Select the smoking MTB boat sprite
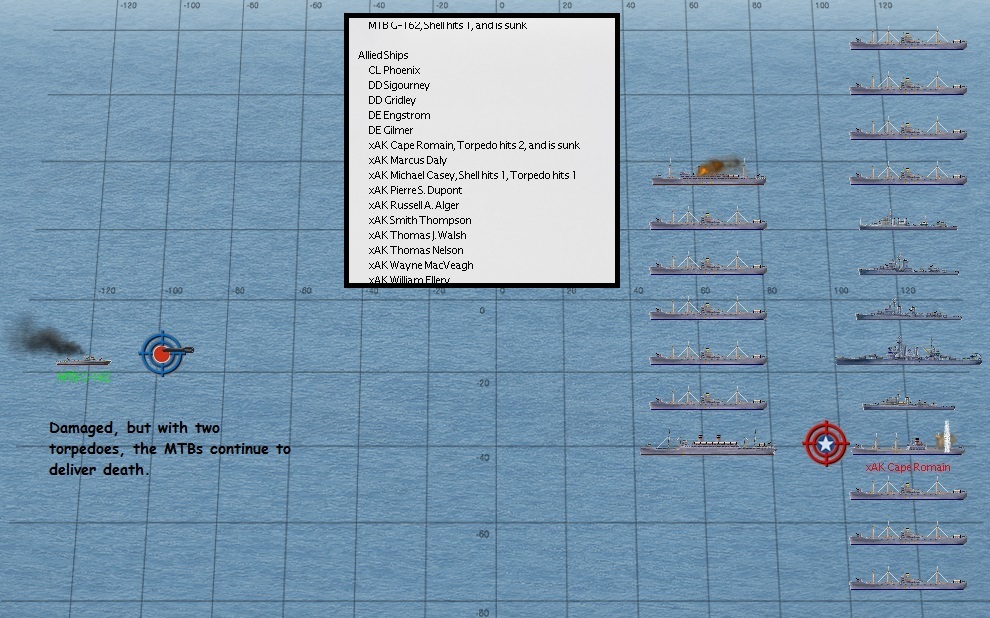Viewport: 990px width, 618px height. (82, 360)
